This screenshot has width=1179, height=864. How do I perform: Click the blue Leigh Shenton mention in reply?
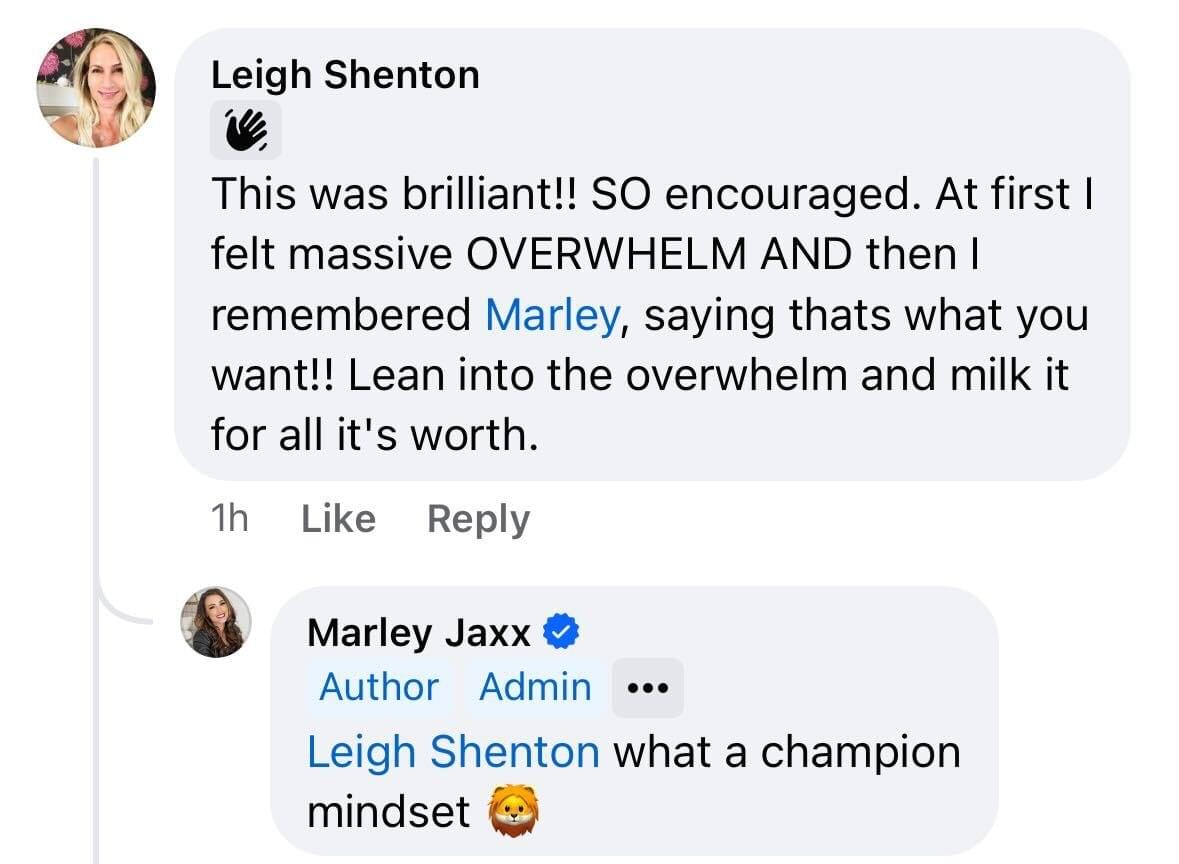click(453, 751)
